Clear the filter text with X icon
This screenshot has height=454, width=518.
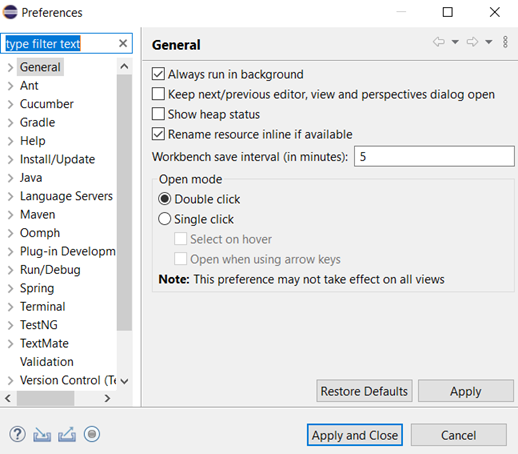point(123,43)
